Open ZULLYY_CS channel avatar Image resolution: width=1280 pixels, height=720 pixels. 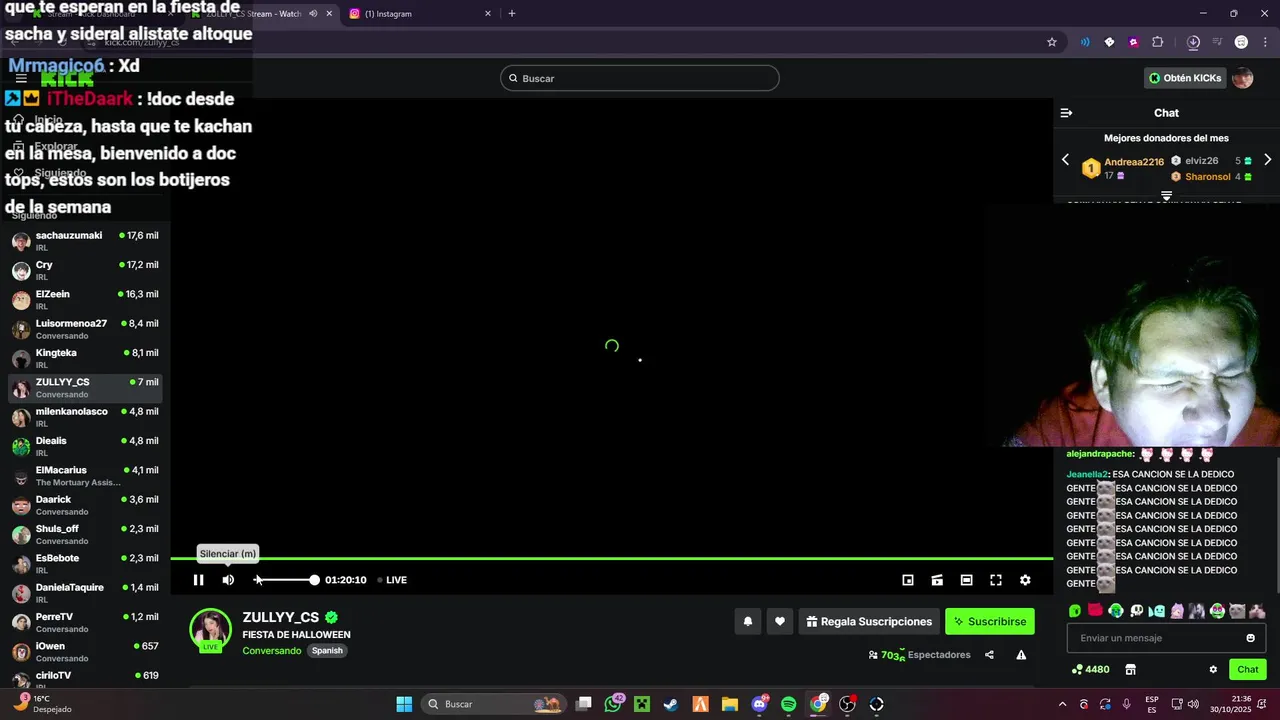pos(211,629)
